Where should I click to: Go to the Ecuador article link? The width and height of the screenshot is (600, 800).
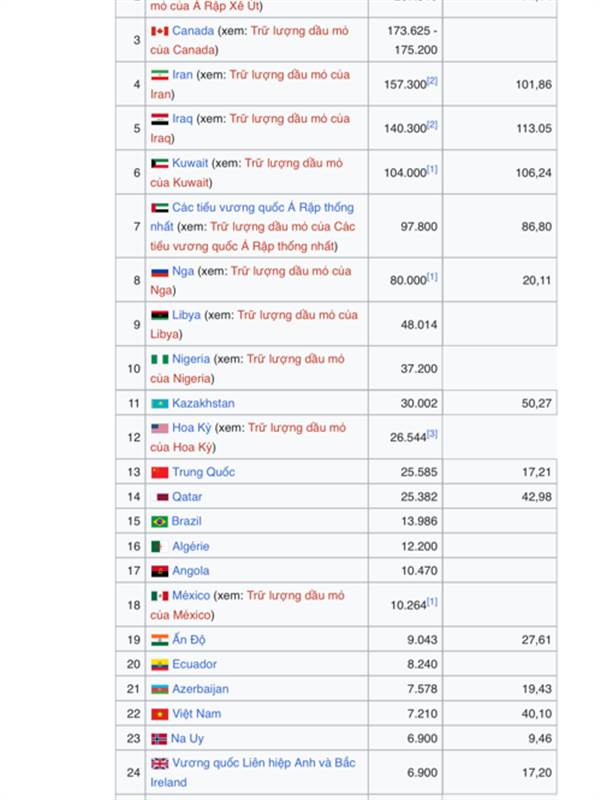click(x=194, y=664)
